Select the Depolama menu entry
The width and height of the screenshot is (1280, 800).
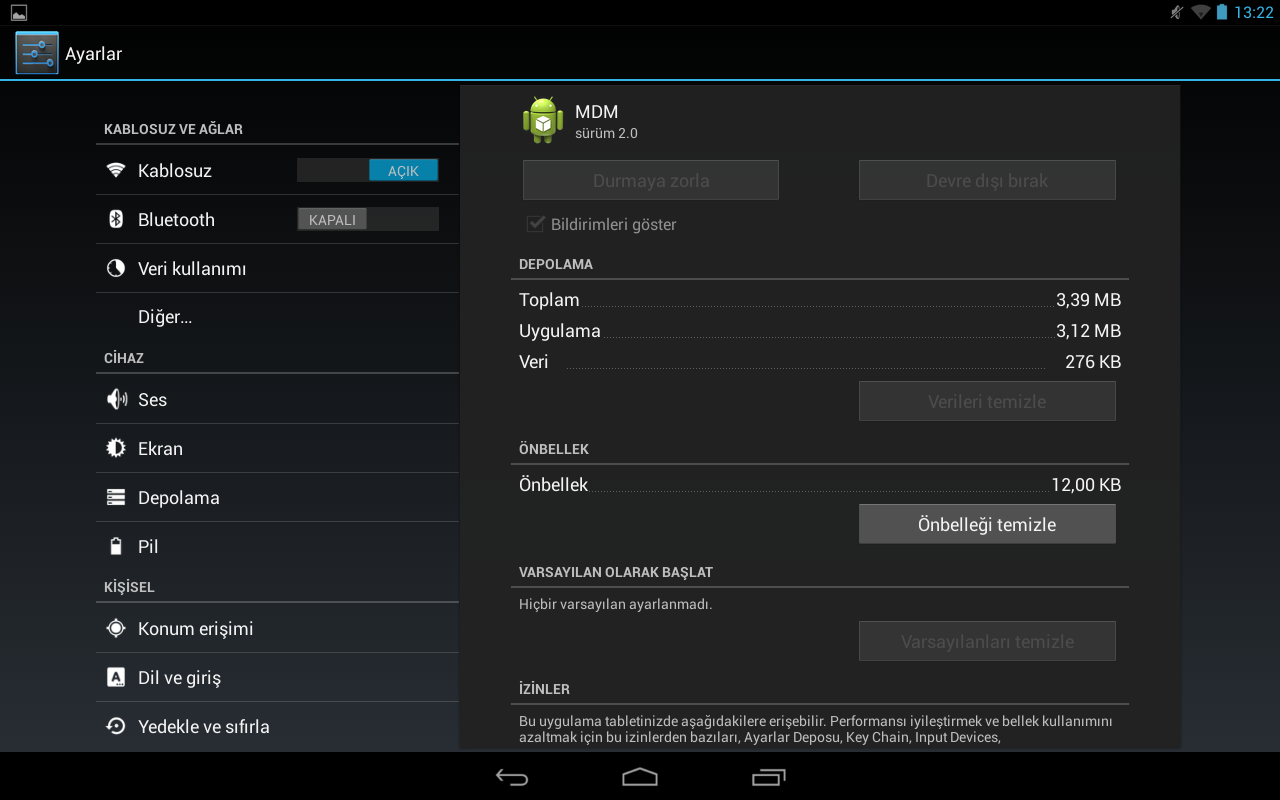click(x=277, y=497)
